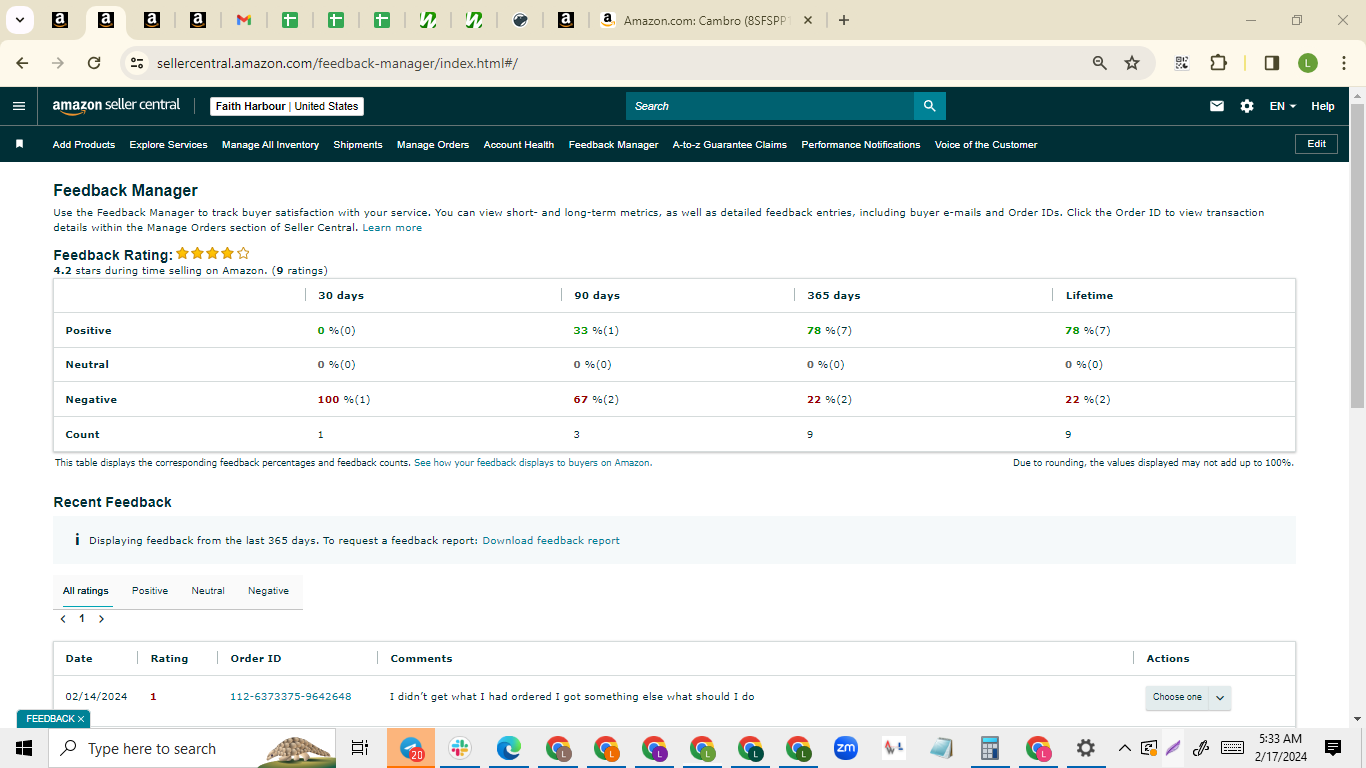This screenshot has height=768, width=1366.
Task: Open Explore Services in the navigation bar
Action: point(169,145)
